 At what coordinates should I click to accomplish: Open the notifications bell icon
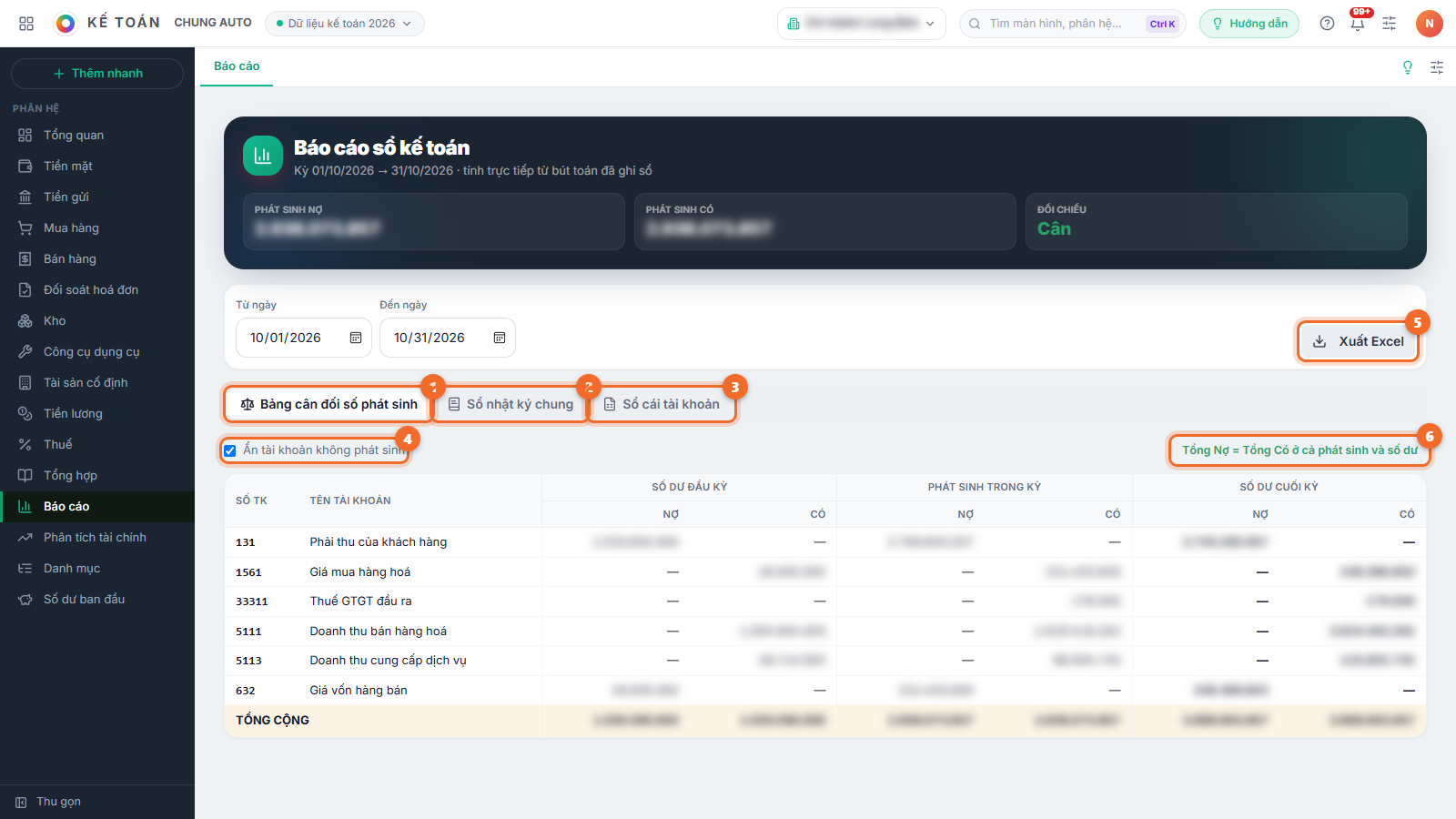pyautogui.click(x=1358, y=24)
